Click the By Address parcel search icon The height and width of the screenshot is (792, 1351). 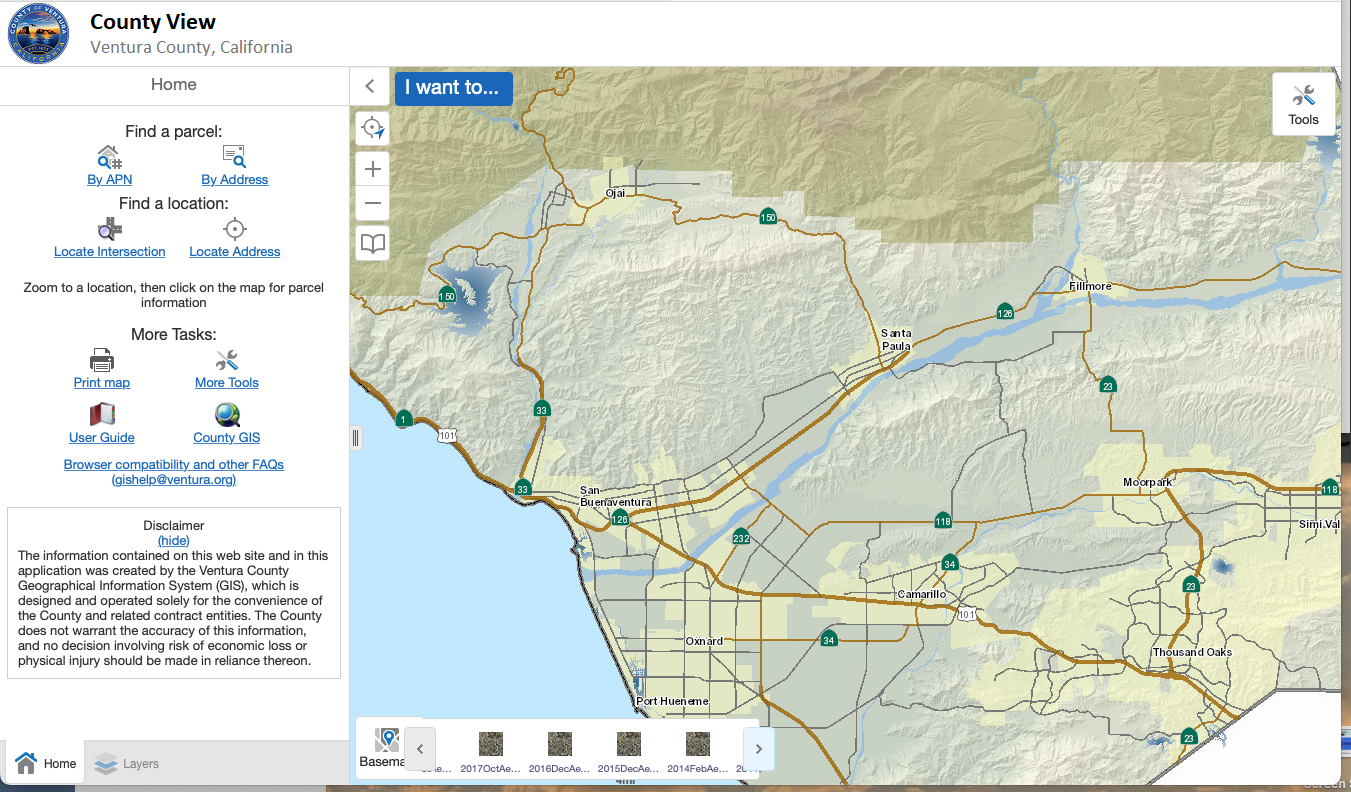coord(234,157)
